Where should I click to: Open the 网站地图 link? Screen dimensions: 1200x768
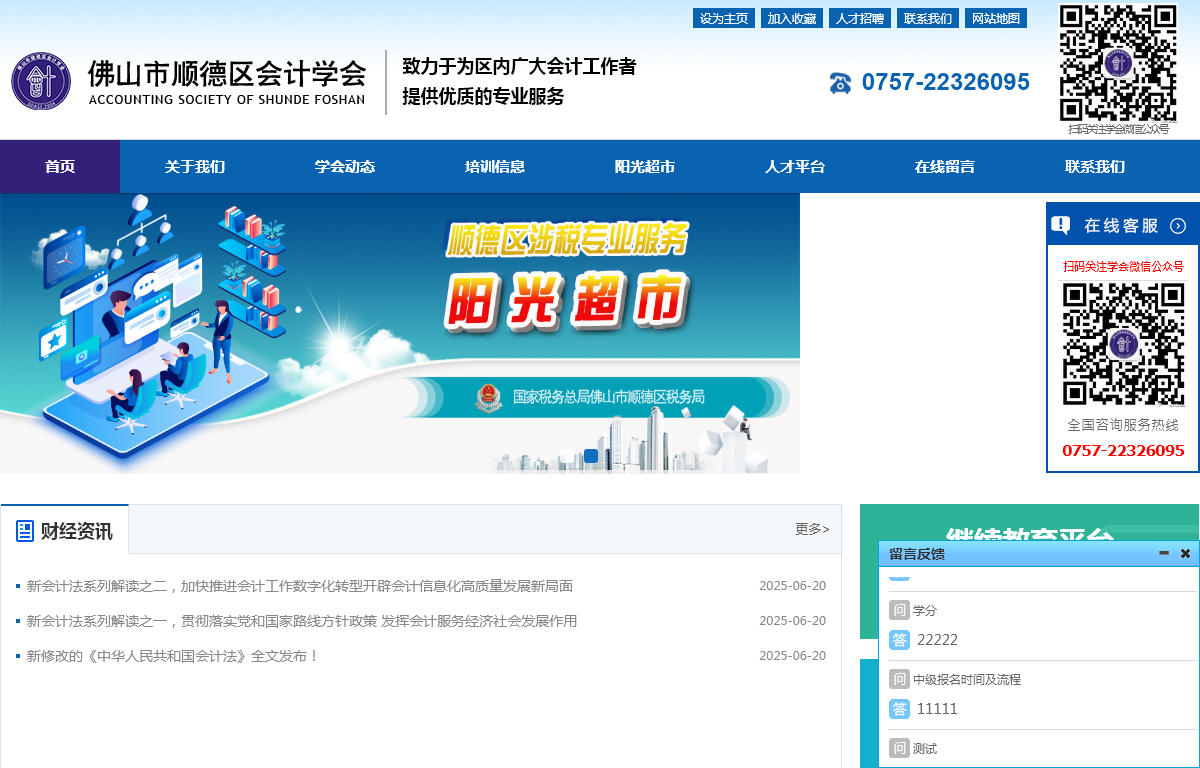[x=996, y=18]
